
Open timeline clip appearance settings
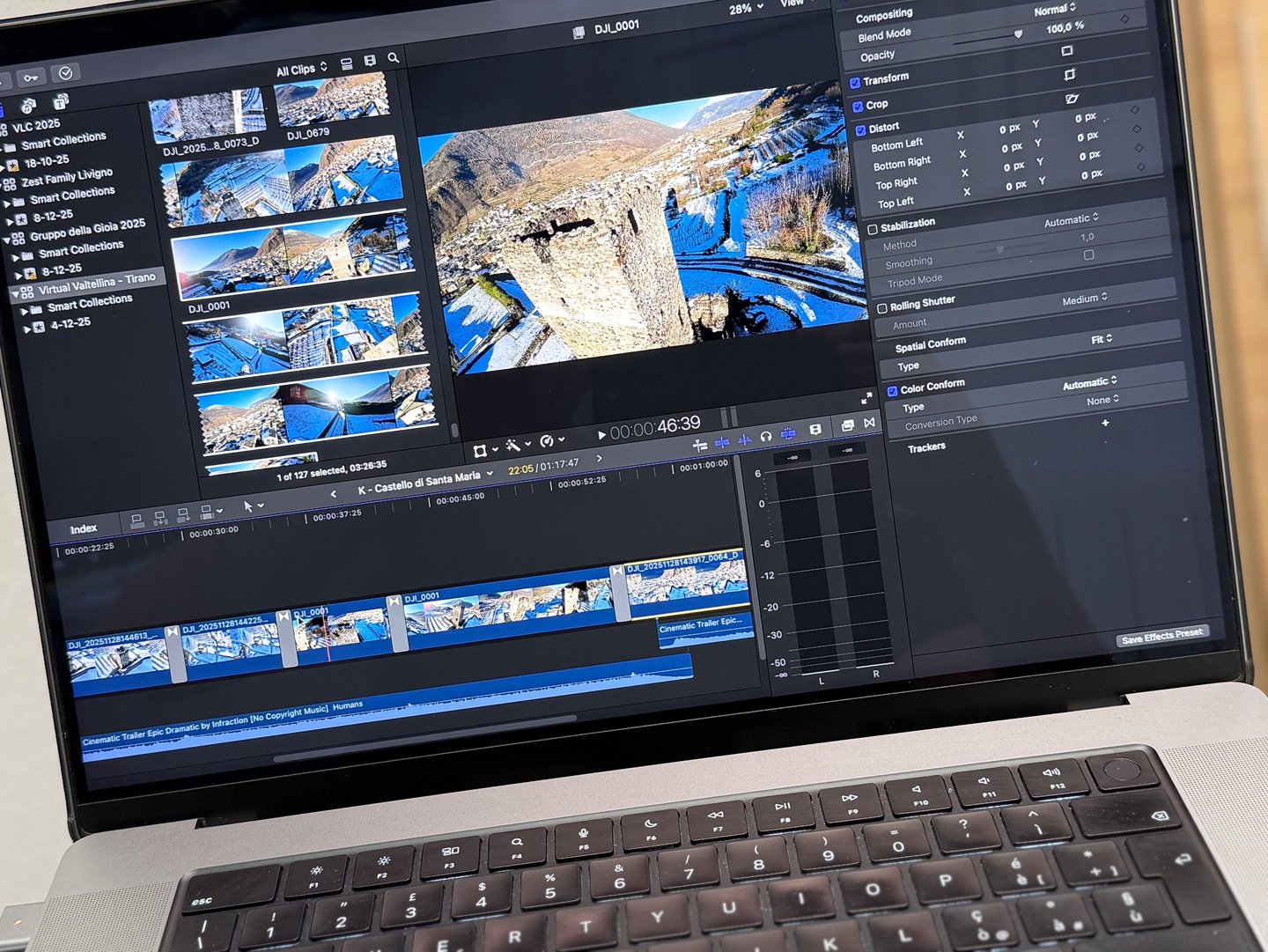click(815, 430)
